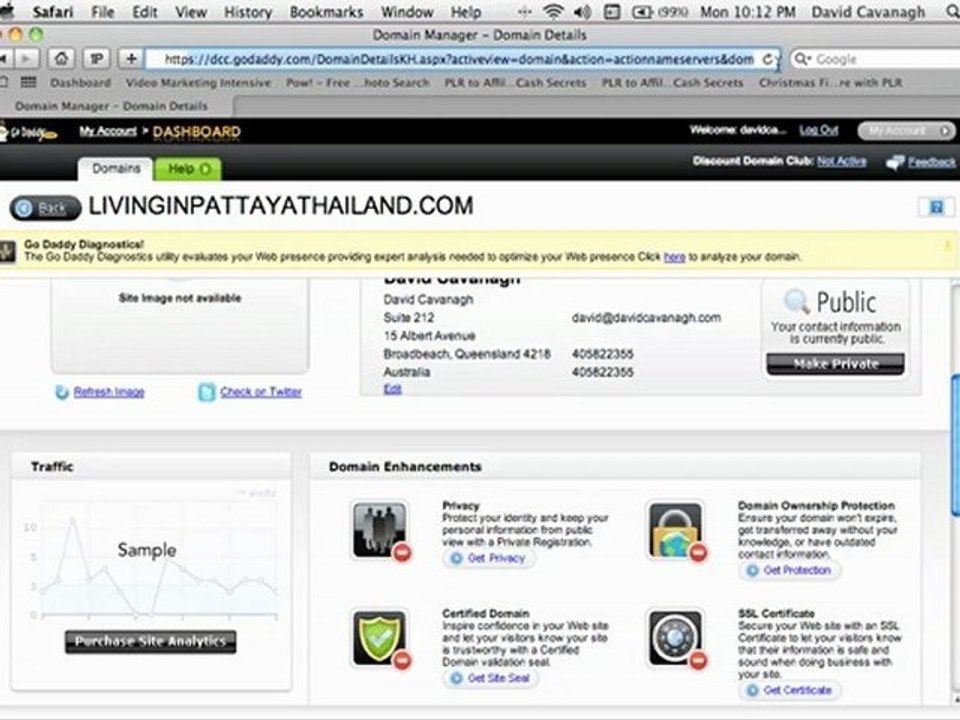Click the Get Protection button
Viewport: 960px width, 720px height.
(789, 570)
